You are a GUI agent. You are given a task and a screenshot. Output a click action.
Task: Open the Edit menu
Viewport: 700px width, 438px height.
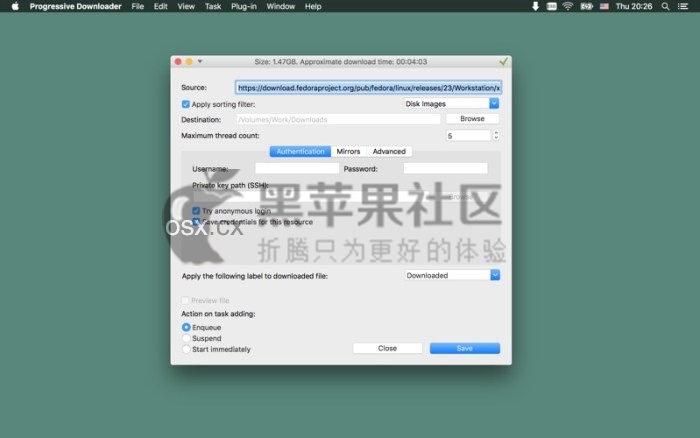pos(160,6)
